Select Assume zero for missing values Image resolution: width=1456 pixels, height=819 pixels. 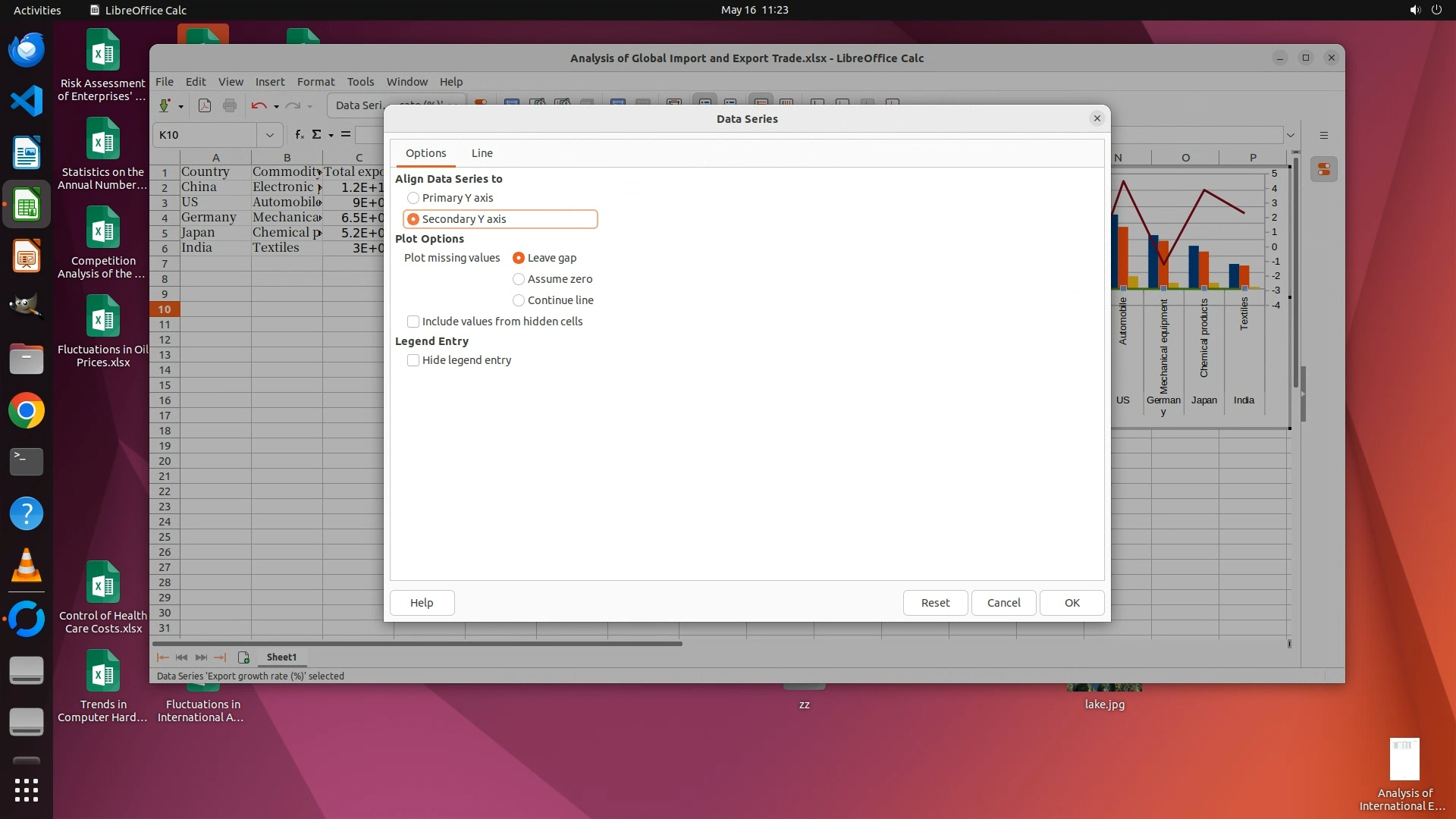519,279
